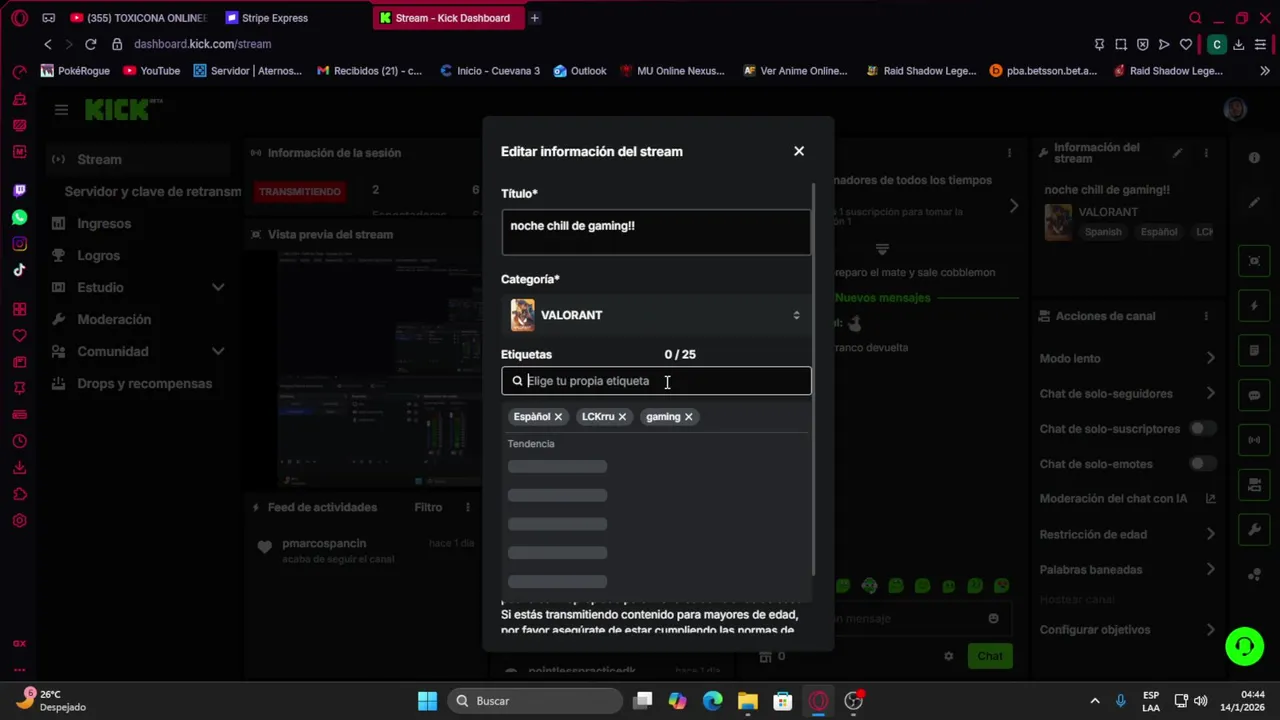Open YouTube bookmark
The image size is (1280, 720).
[151, 71]
